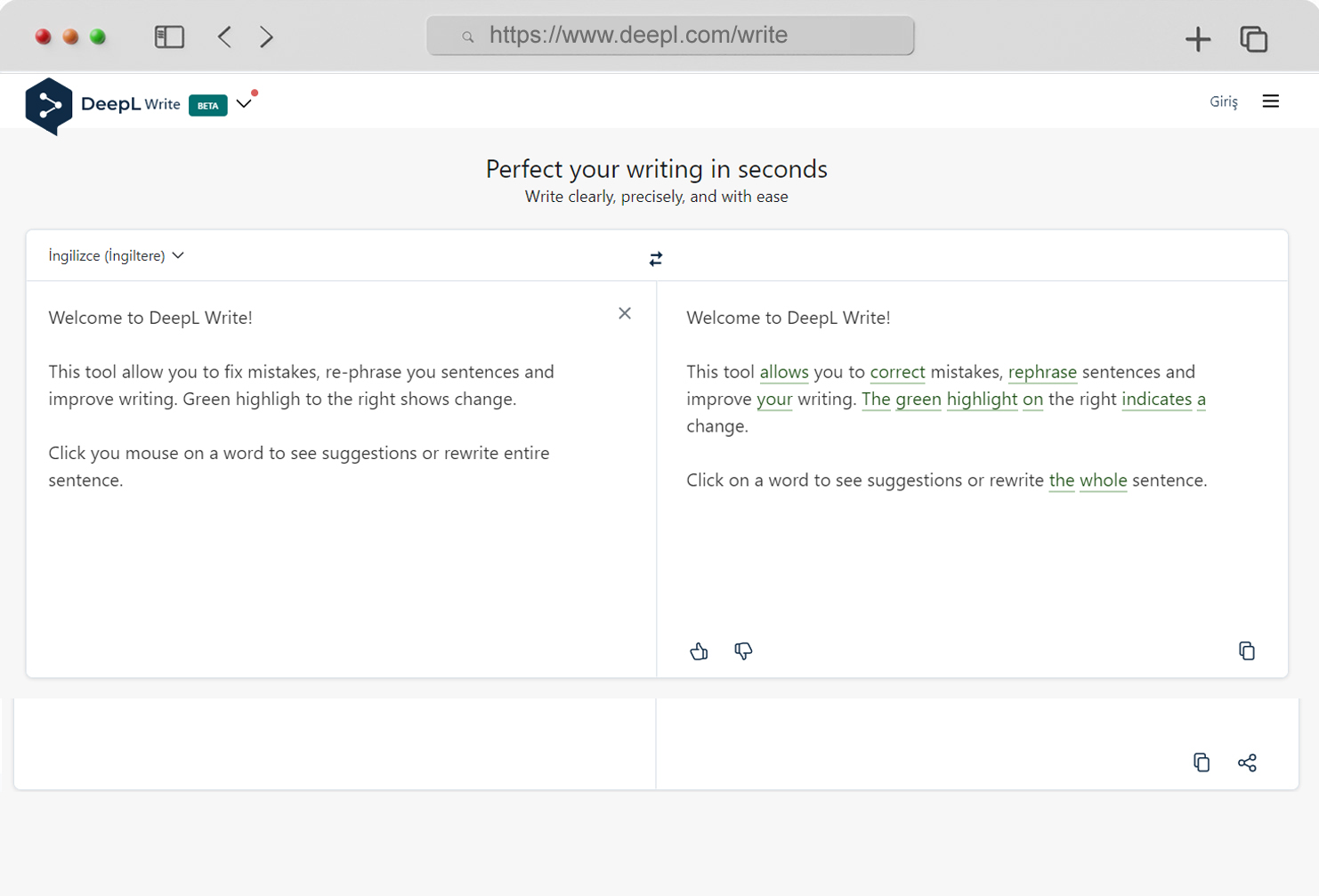
Task: Go forward with the browser forward arrow
Action: coord(266,36)
